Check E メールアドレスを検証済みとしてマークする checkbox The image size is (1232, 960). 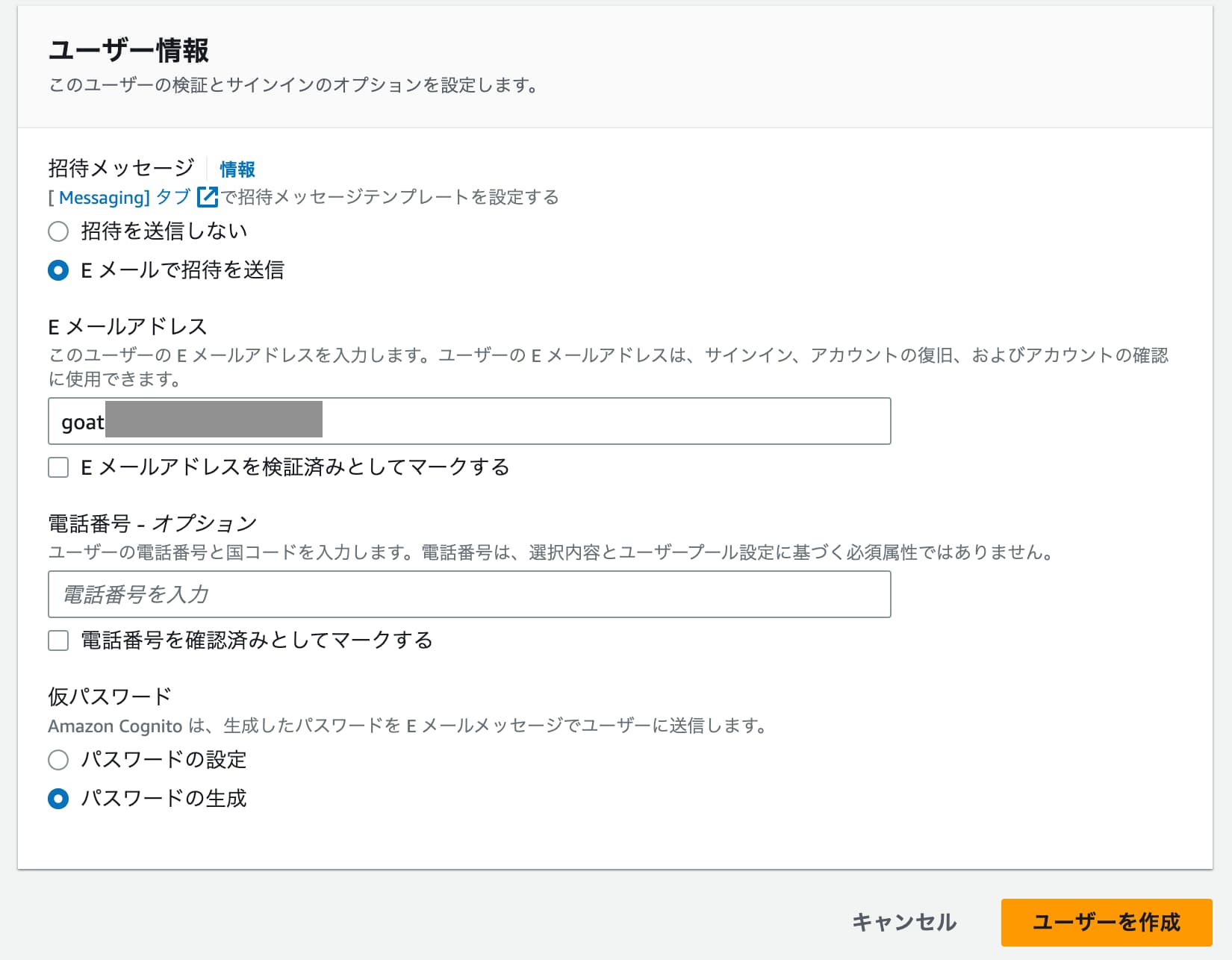click(x=58, y=467)
